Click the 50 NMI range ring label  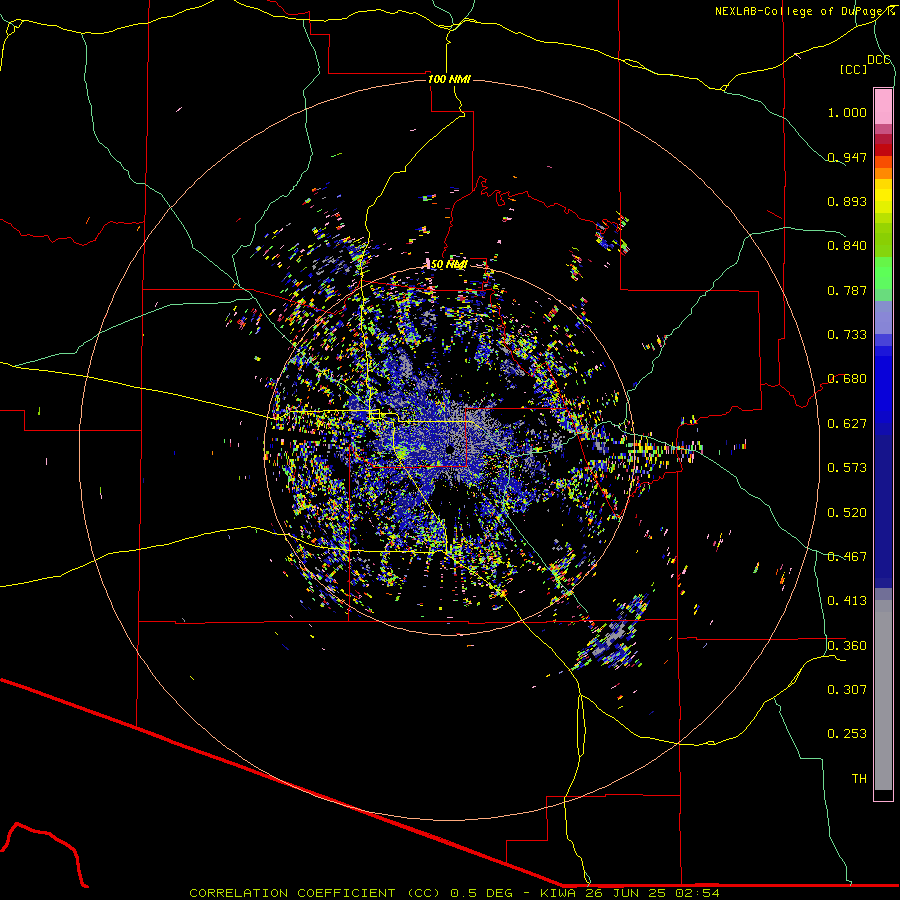click(x=449, y=265)
